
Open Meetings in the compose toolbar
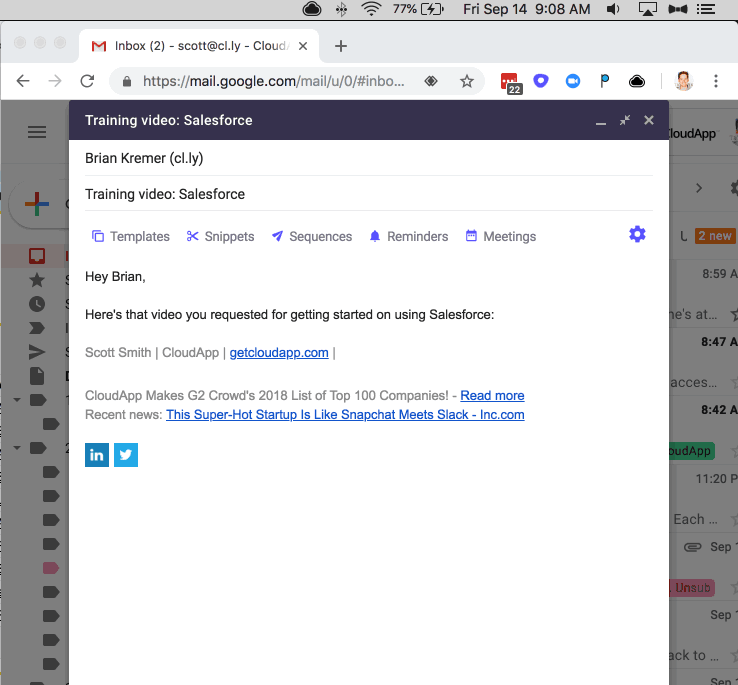[501, 236]
